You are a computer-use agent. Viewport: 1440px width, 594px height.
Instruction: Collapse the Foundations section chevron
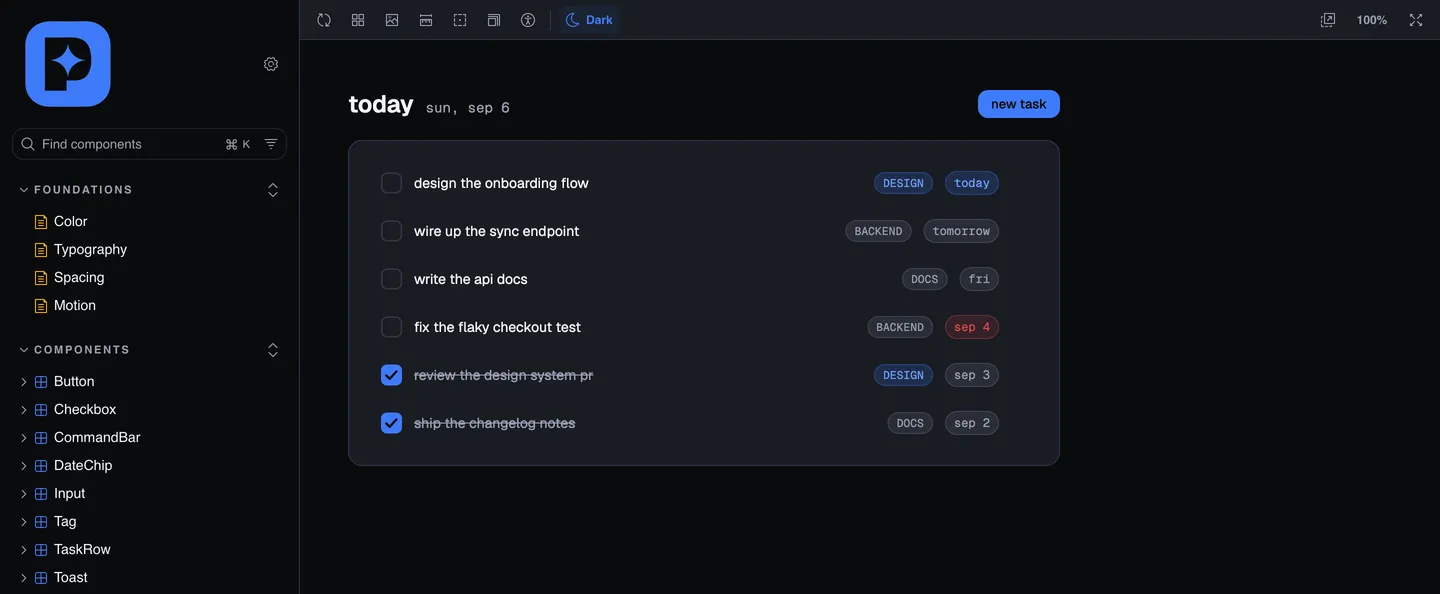(x=24, y=190)
